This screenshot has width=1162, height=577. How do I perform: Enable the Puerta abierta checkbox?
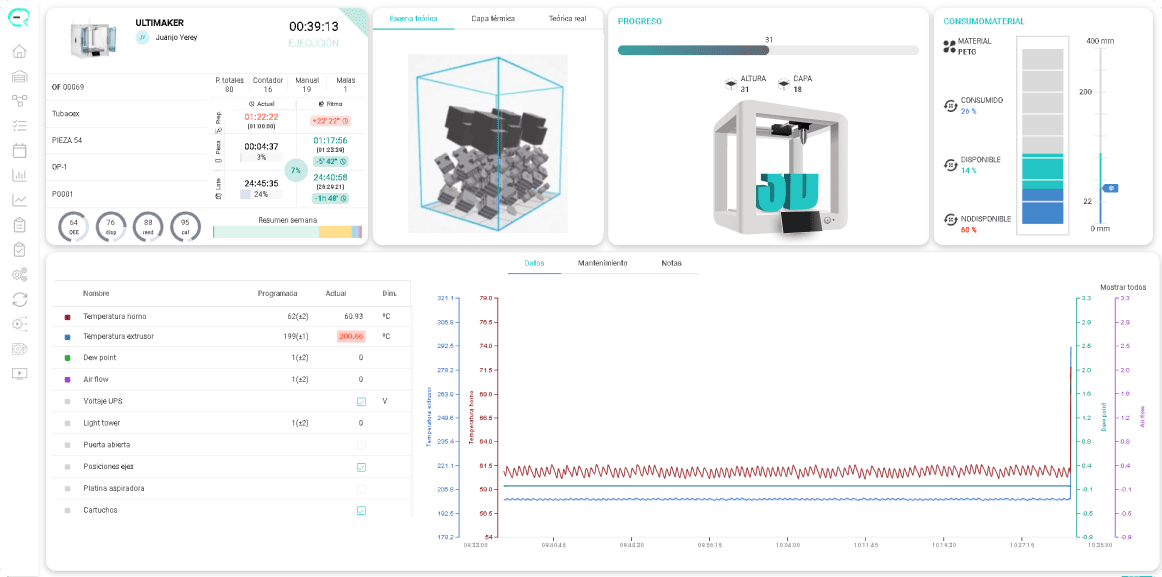tap(361, 445)
